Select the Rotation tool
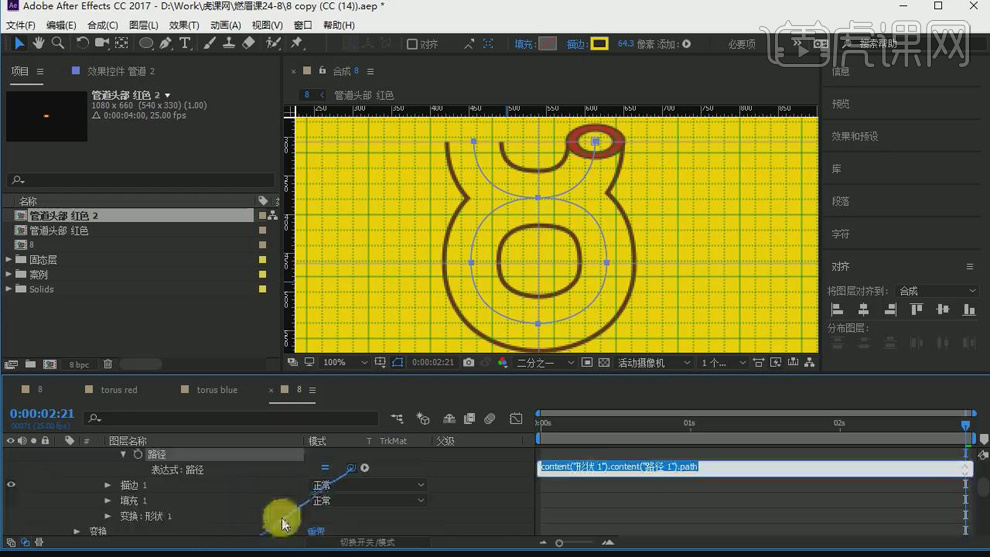Image resolution: width=990 pixels, height=557 pixels. 82,43
